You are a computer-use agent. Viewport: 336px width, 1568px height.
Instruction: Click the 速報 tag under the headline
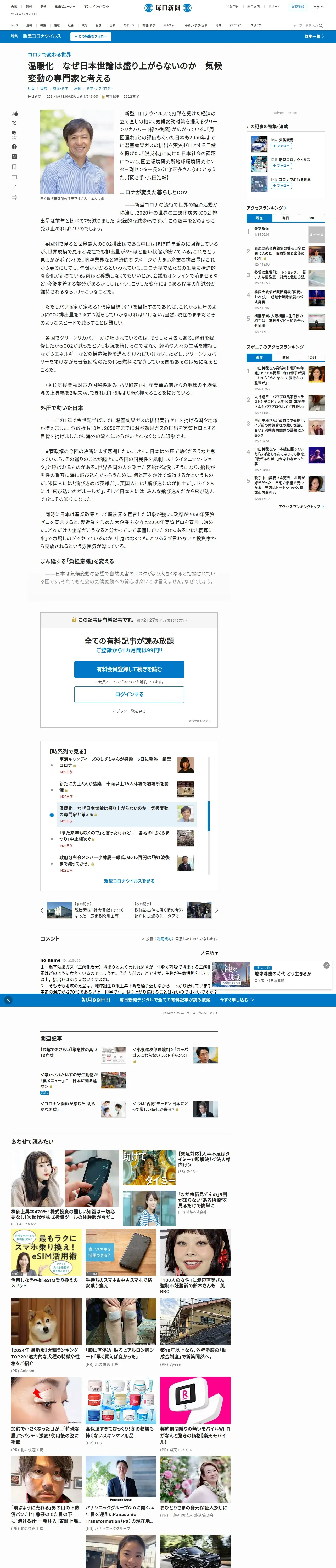click(77, 88)
